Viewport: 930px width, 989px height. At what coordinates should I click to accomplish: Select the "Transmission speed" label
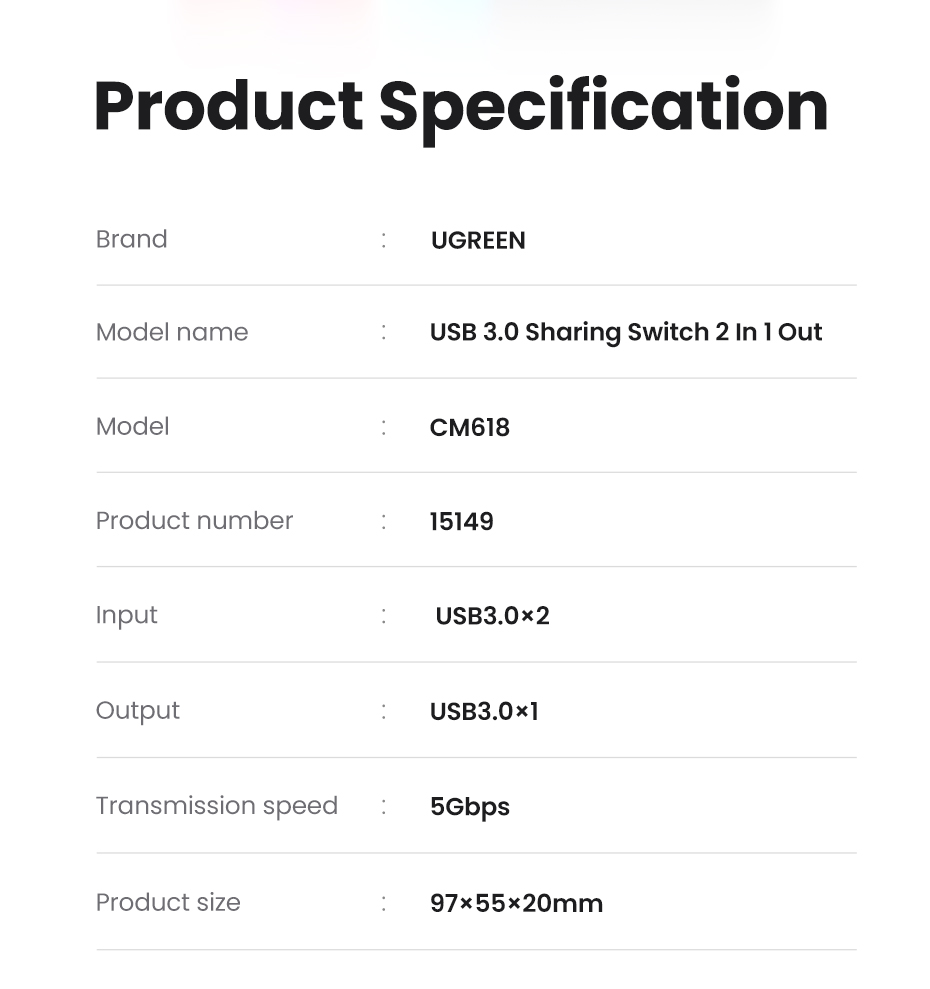point(216,806)
